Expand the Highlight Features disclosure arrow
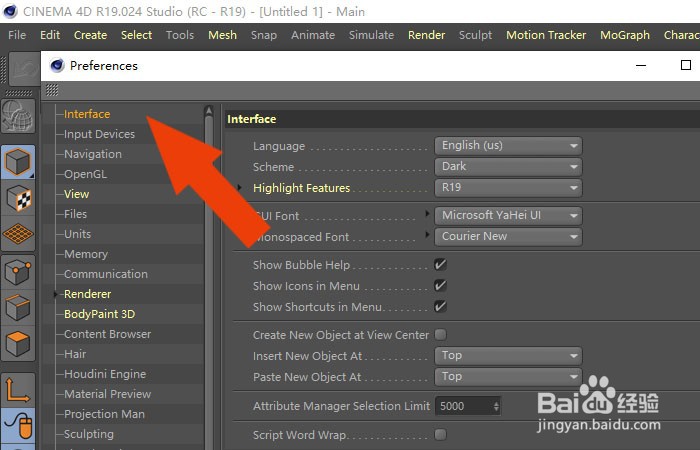Image resolution: width=700 pixels, height=450 pixels. pyautogui.click(x=240, y=188)
